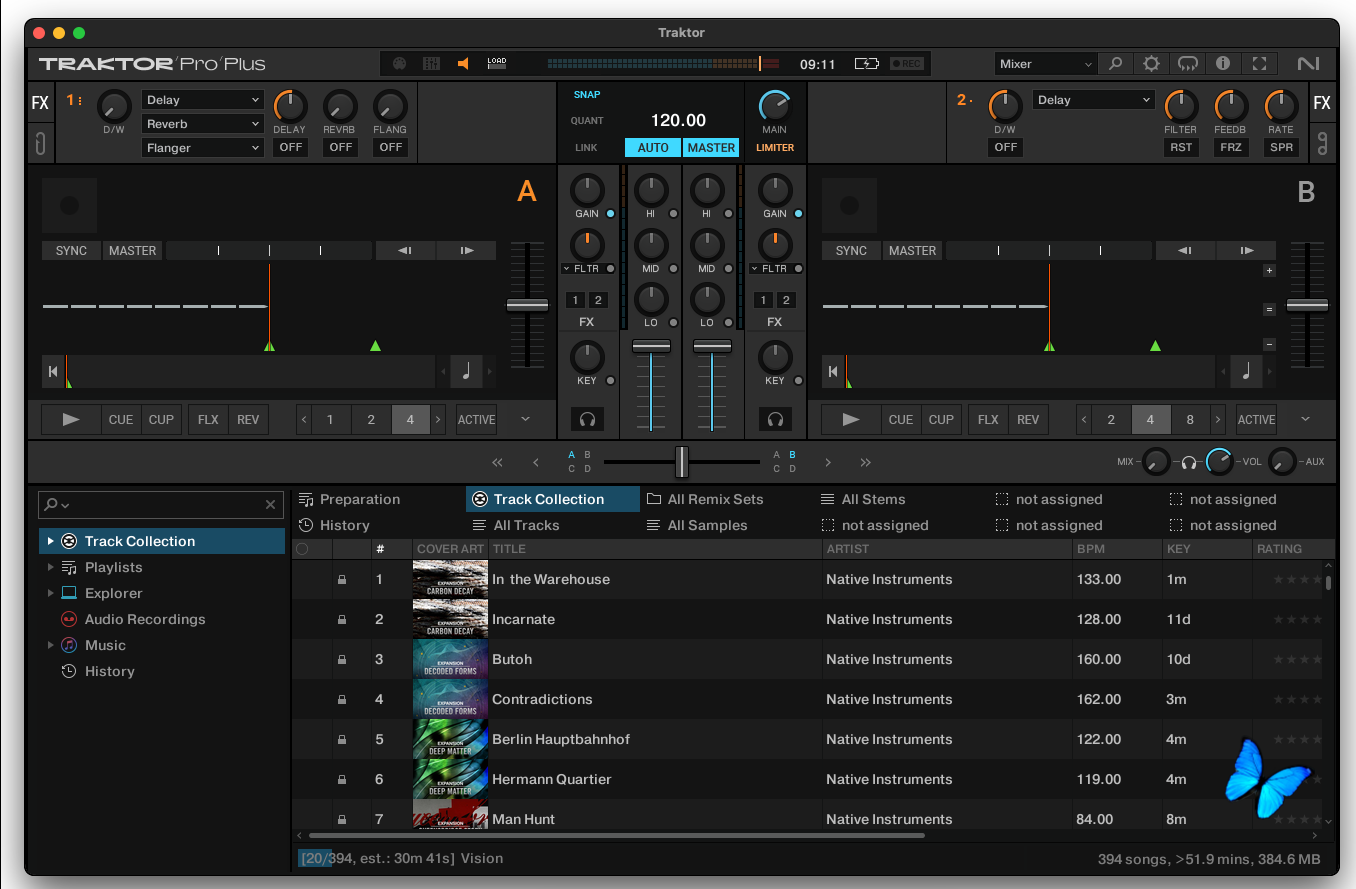Open the All Tracks favorite
Viewport: 1356px width, 889px height.
click(x=516, y=525)
